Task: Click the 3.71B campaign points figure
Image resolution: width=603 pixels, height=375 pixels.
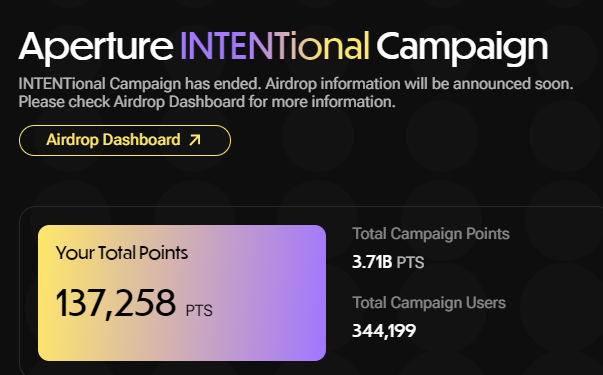Action: tap(372, 262)
